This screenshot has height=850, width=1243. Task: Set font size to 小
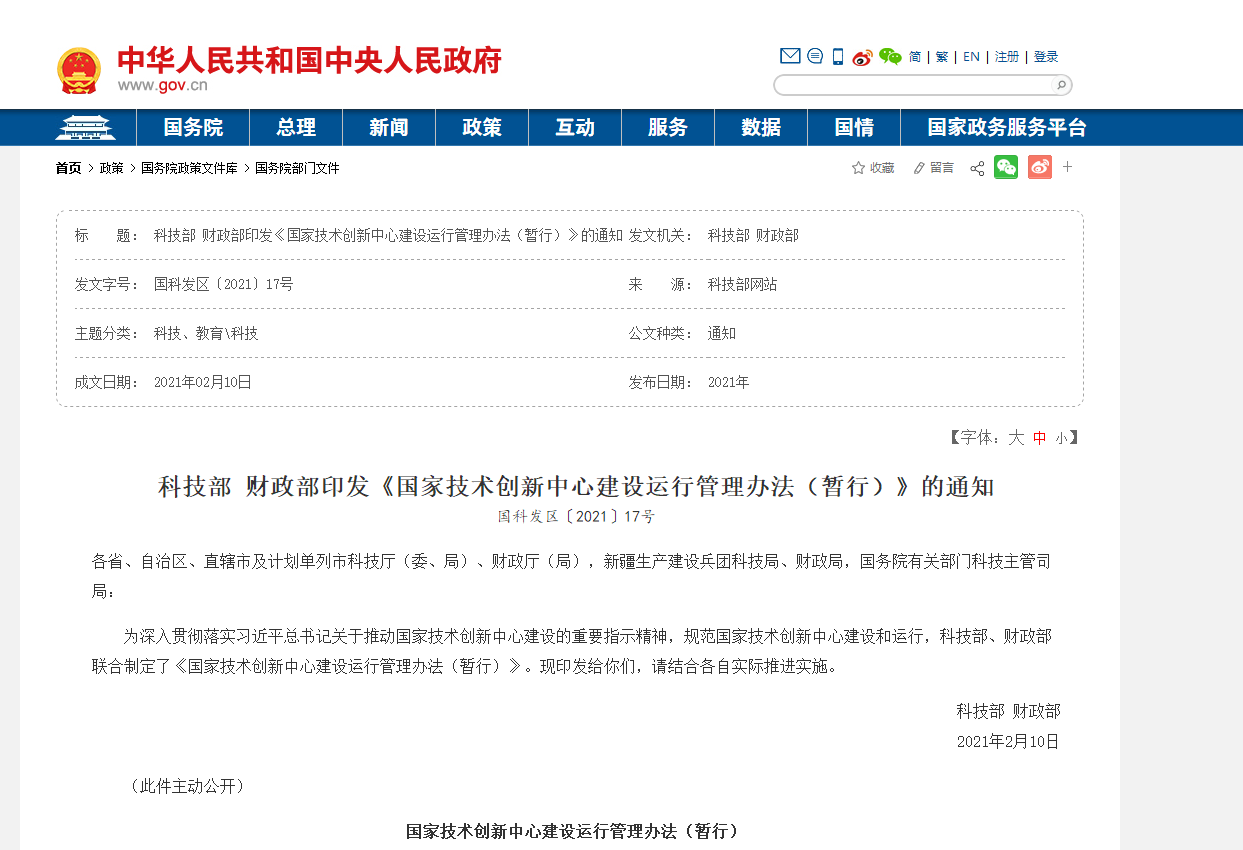point(1060,438)
